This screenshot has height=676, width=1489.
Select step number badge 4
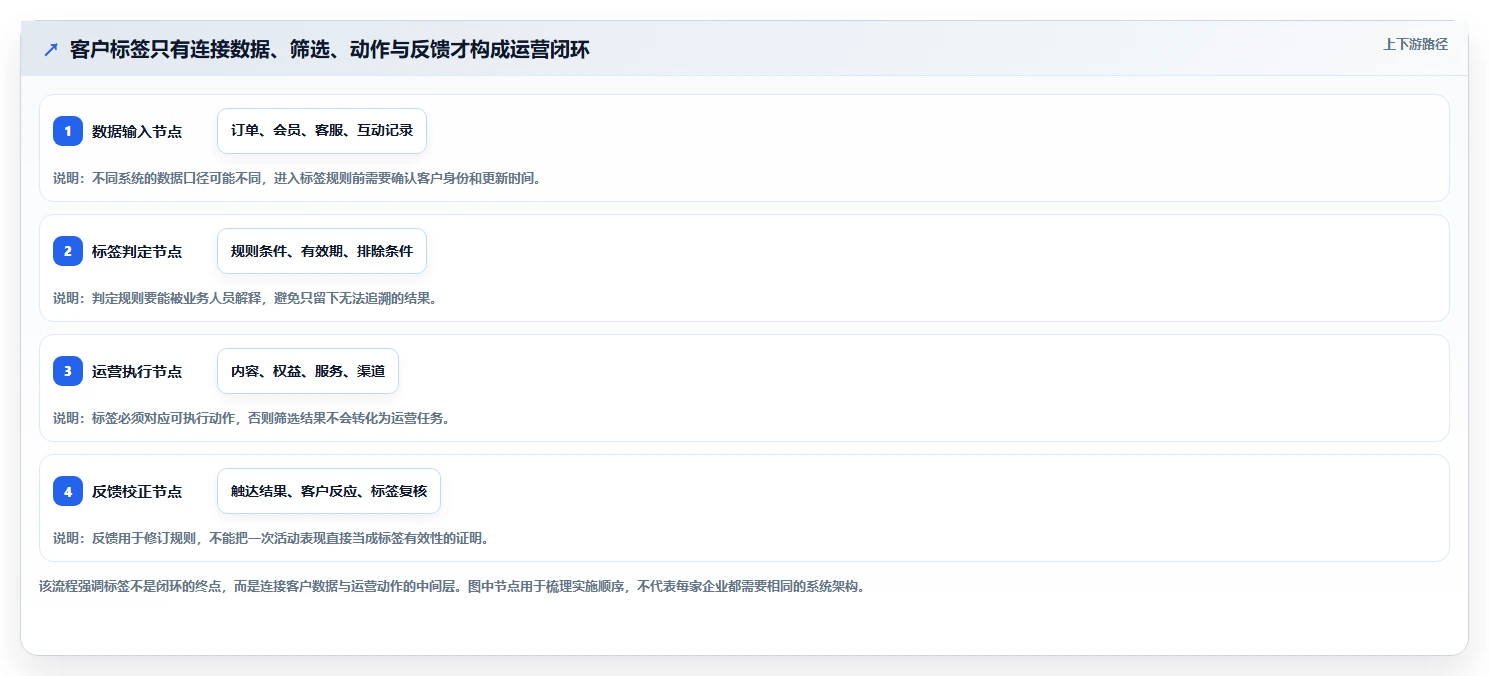click(68, 491)
